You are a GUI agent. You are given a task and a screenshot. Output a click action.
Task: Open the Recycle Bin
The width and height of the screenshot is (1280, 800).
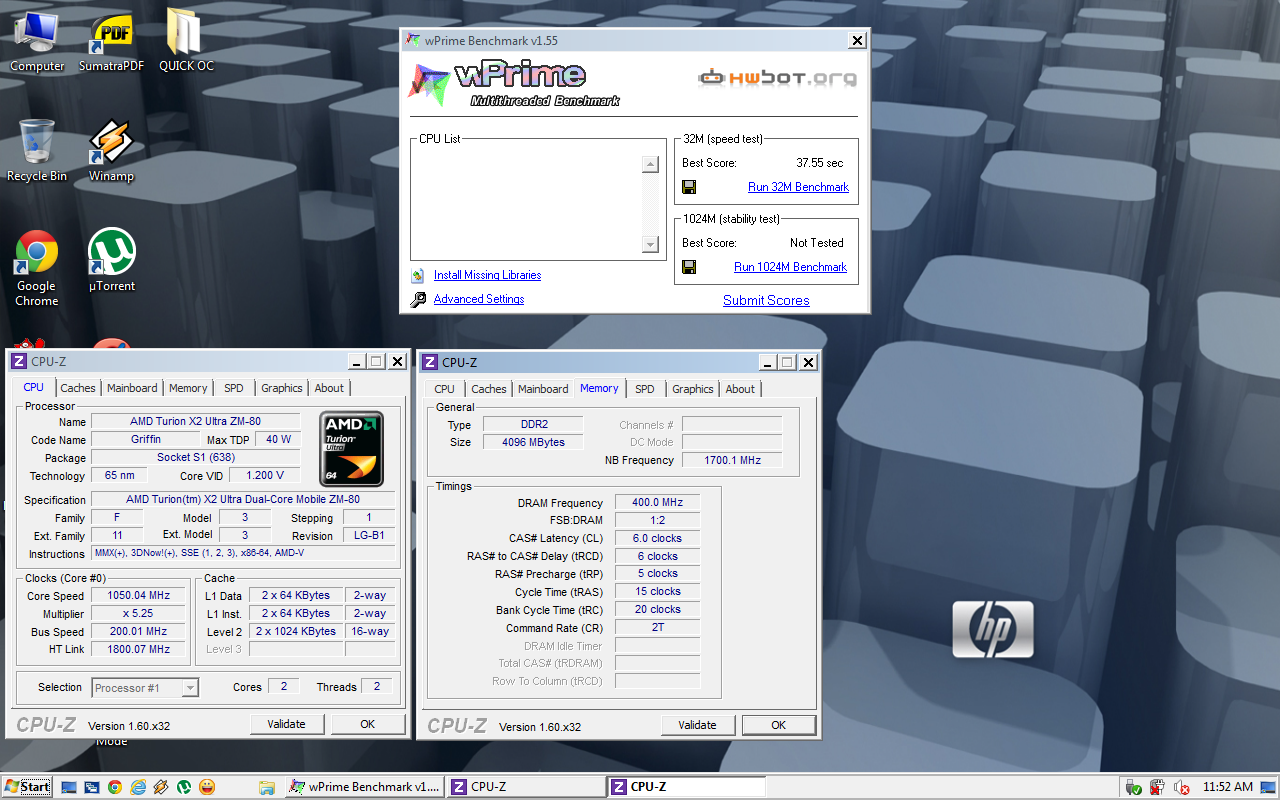click(37, 150)
